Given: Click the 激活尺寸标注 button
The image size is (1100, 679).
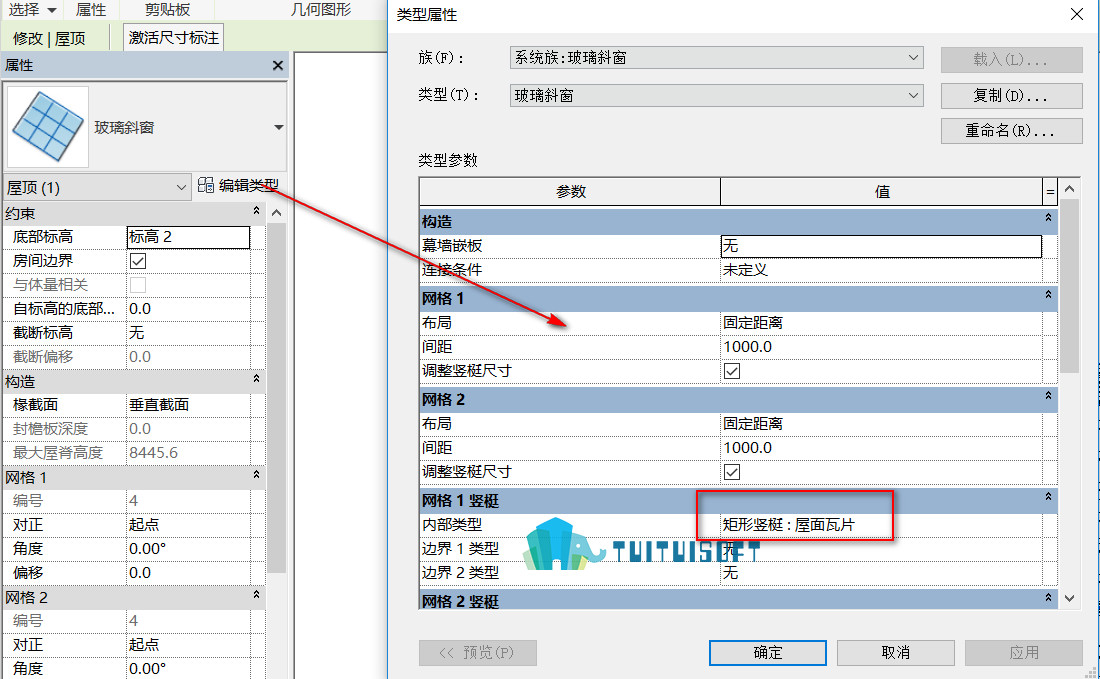Looking at the screenshot, I should coord(174,37).
